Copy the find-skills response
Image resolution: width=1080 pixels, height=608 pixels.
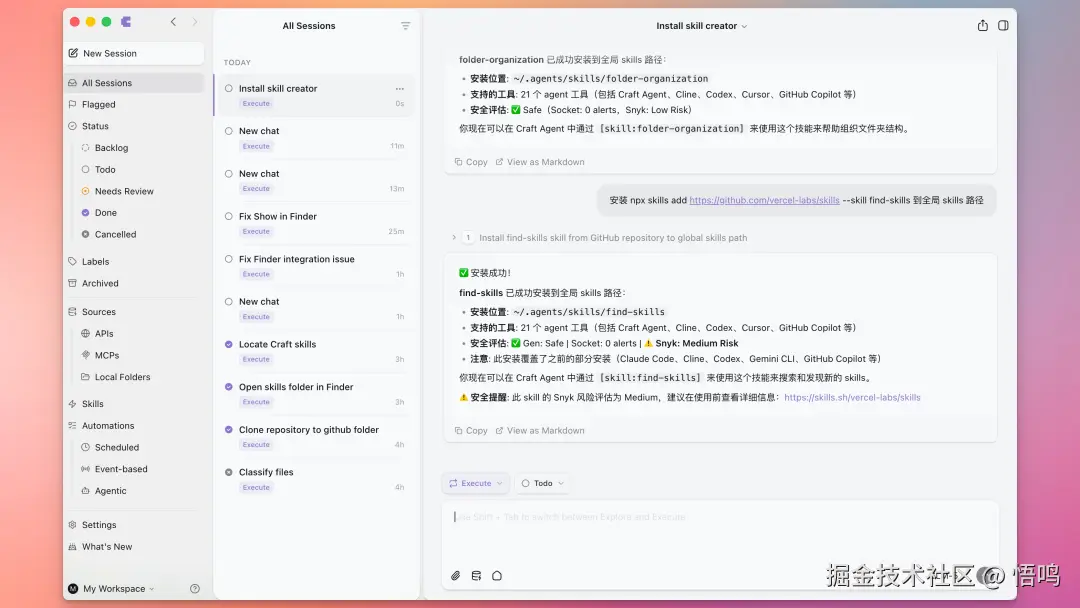click(x=470, y=431)
